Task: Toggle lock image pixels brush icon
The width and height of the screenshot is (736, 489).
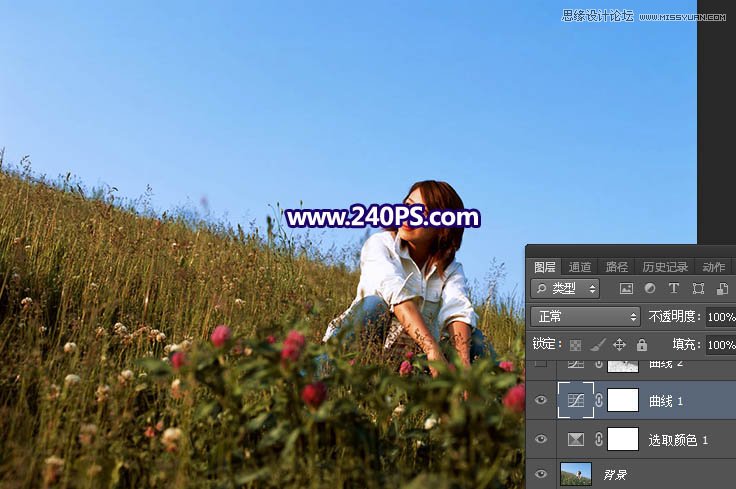Action: click(598, 345)
